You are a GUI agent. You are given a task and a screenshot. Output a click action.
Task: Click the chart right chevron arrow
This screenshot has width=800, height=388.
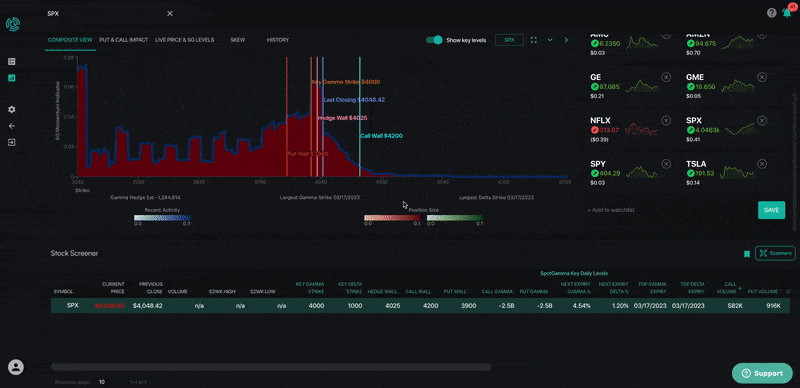pyautogui.click(x=566, y=40)
